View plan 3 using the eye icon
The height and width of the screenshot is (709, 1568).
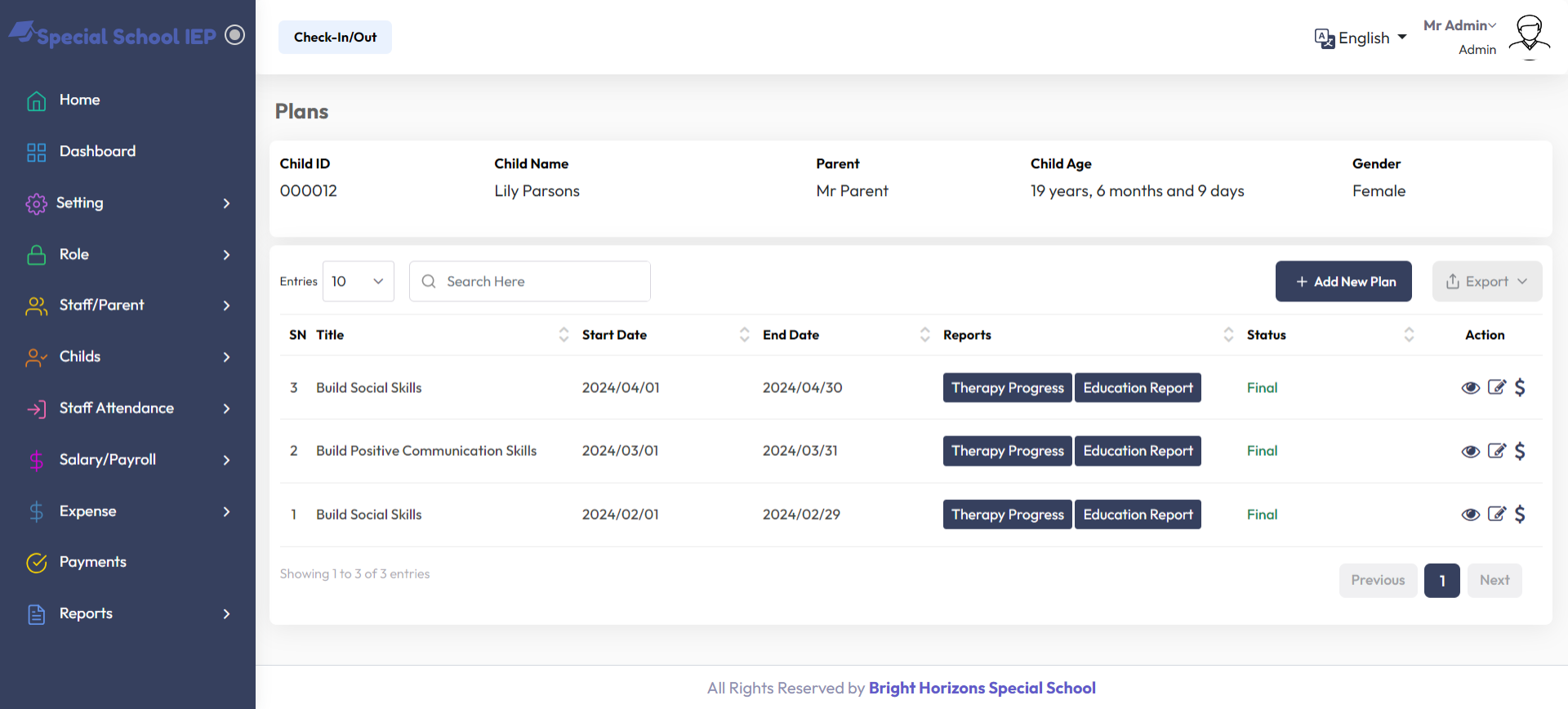(x=1470, y=388)
